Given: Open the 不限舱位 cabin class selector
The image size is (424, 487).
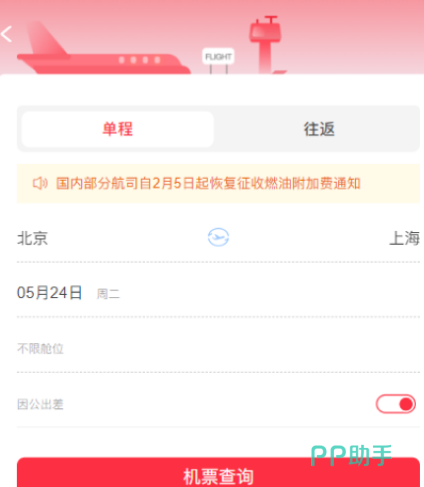Looking at the screenshot, I should [x=218, y=349].
